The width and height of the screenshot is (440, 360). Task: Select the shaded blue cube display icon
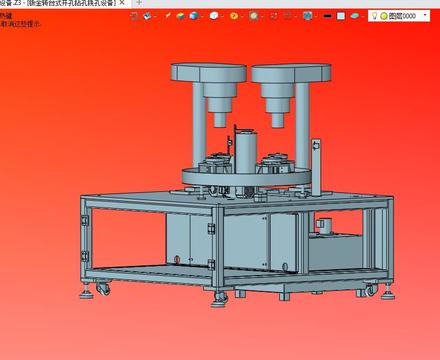[x=193, y=16]
